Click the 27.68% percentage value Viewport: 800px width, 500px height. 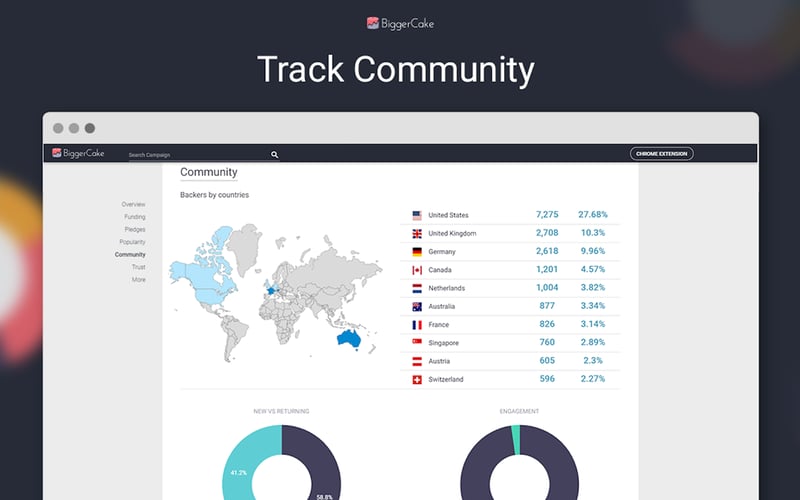593,215
